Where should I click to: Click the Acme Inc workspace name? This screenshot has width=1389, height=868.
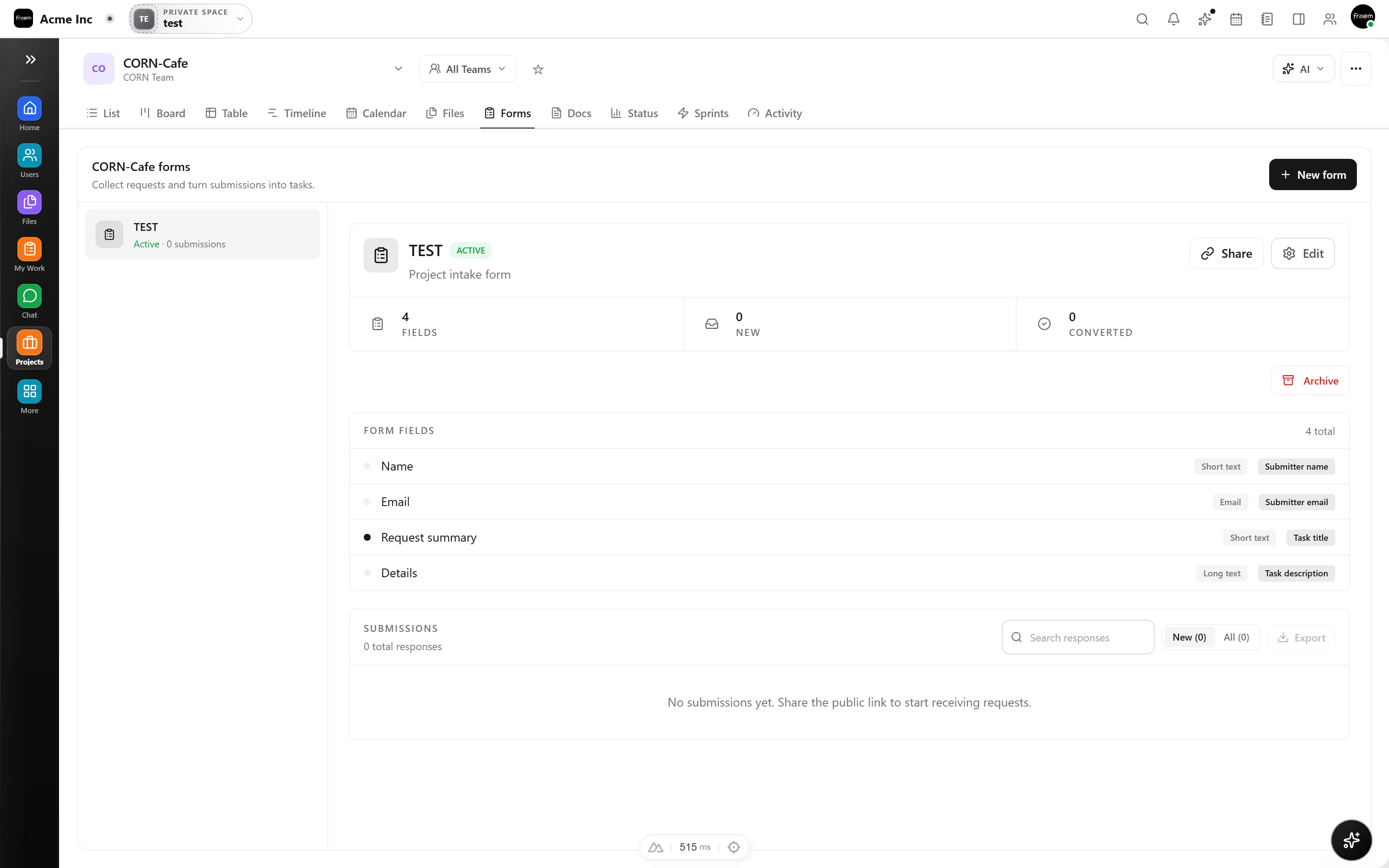pyautogui.click(x=66, y=19)
